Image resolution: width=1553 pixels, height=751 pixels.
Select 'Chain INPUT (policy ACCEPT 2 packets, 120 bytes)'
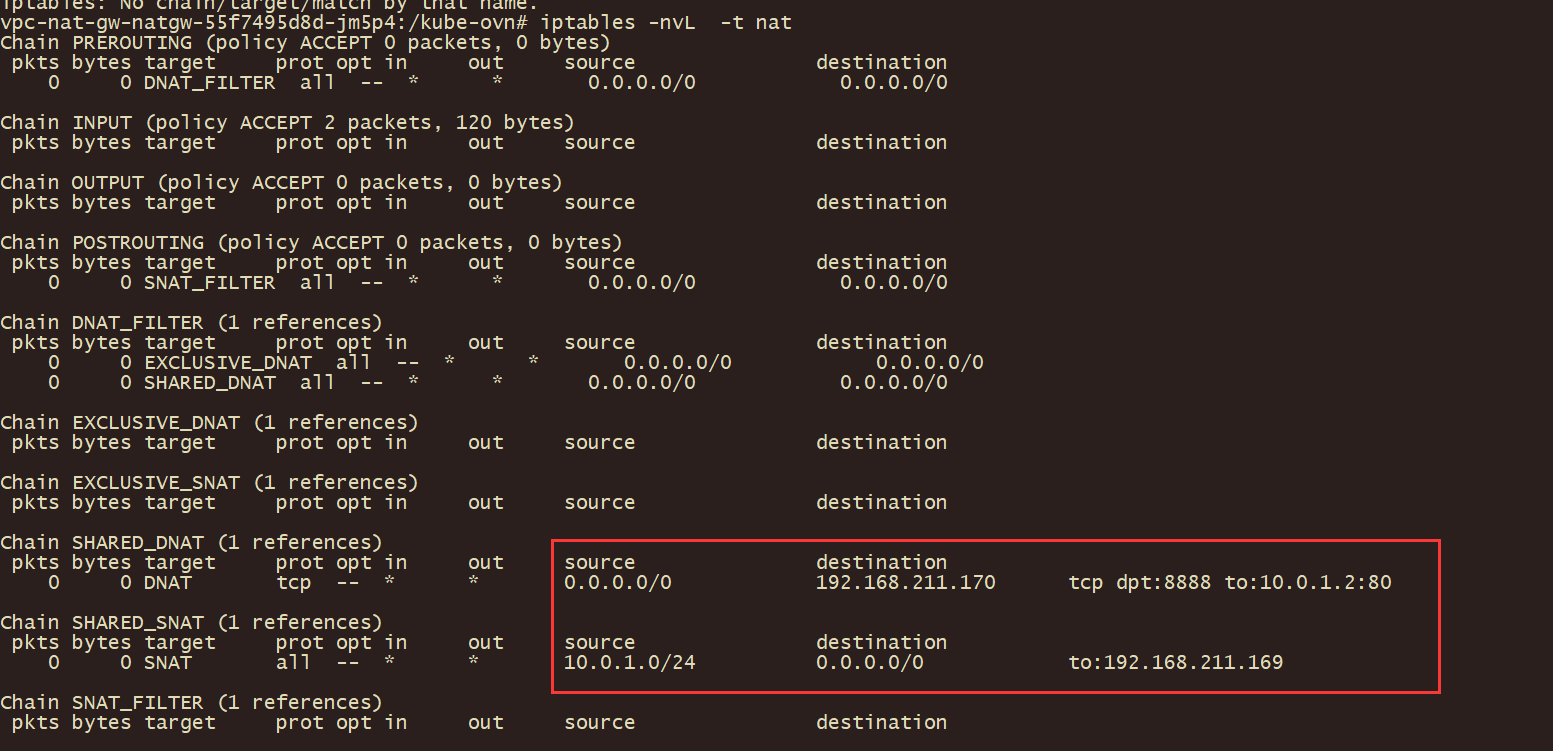287,122
